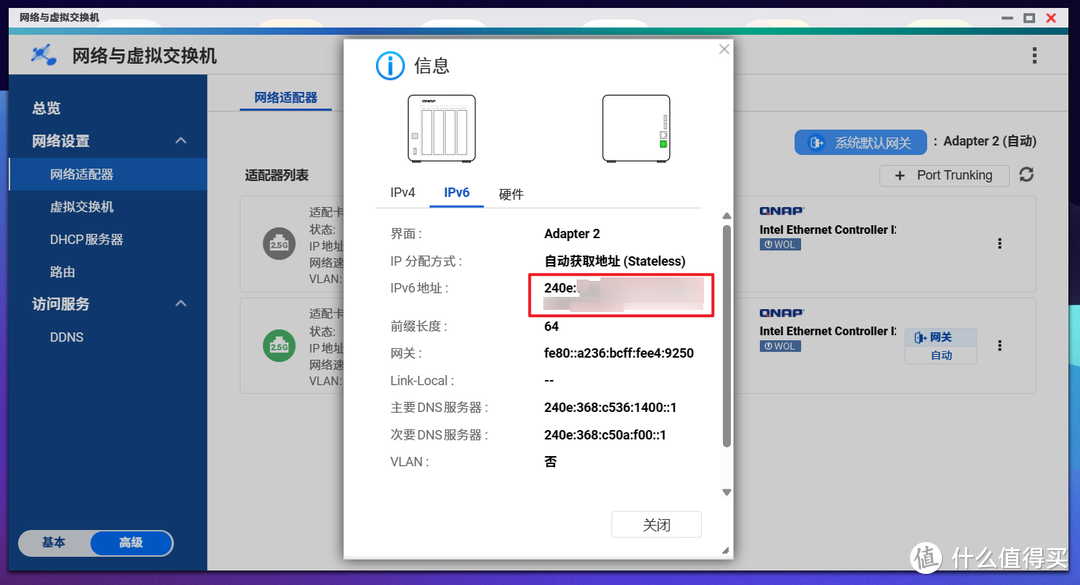Close the info dialog with the X
Viewport: 1080px width, 585px height.
tap(724, 49)
